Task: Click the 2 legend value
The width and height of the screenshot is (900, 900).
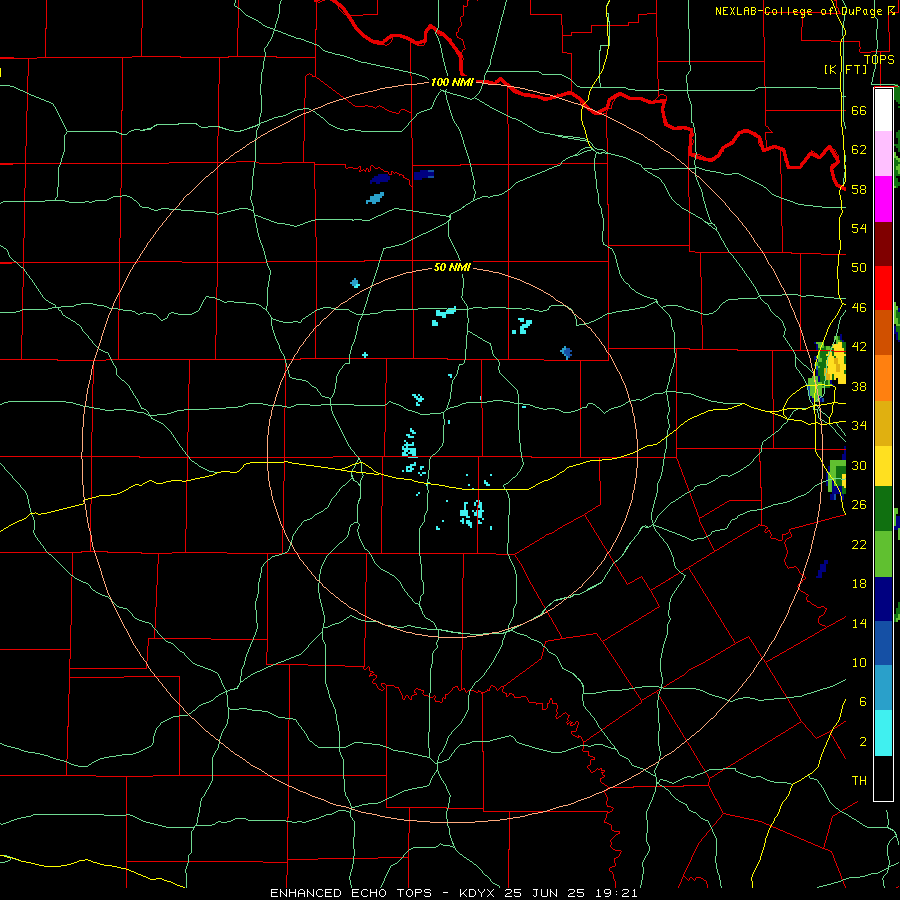Action: [862, 741]
